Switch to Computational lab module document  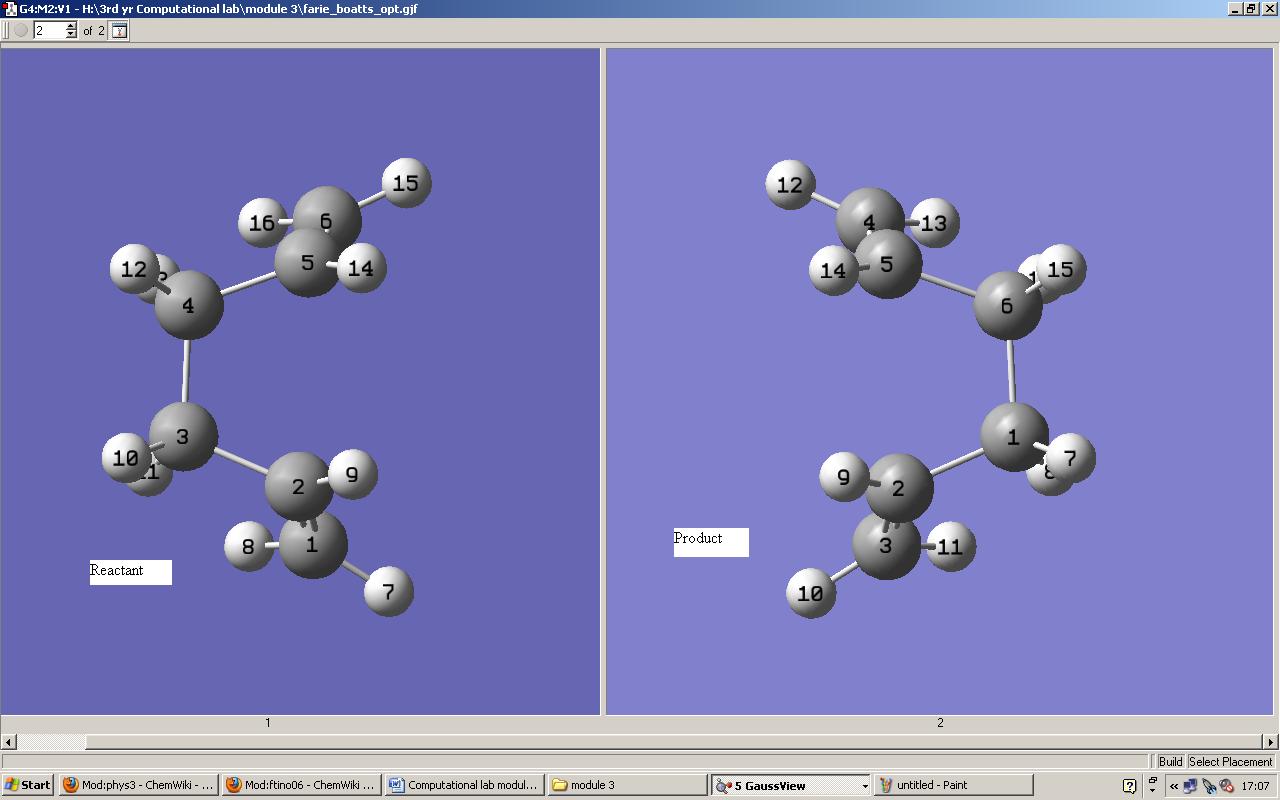(464, 785)
